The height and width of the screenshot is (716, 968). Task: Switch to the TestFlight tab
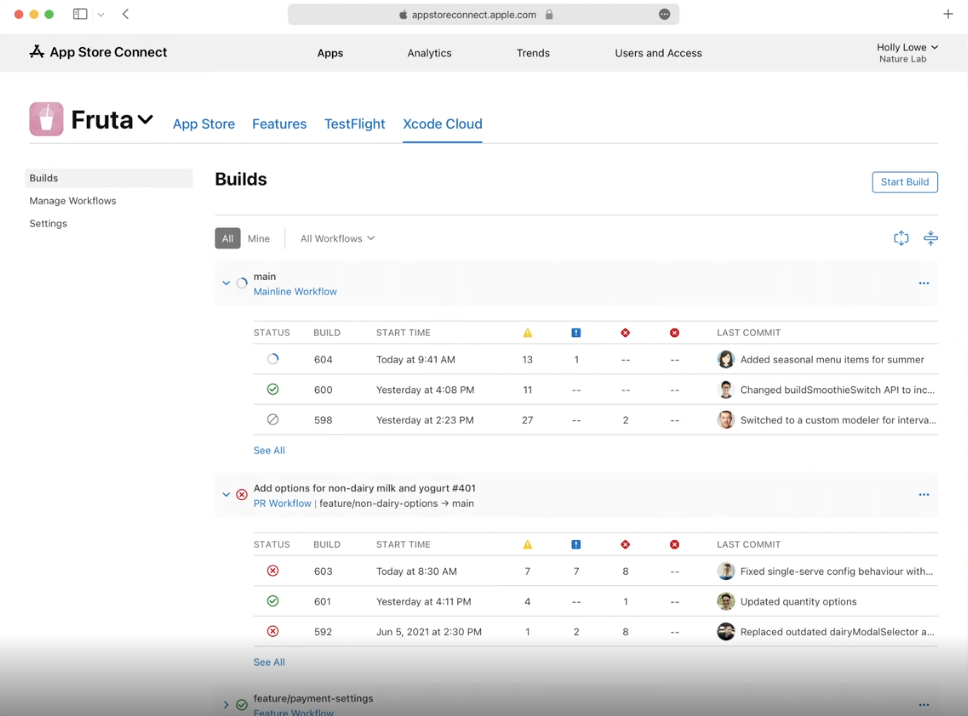point(354,124)
